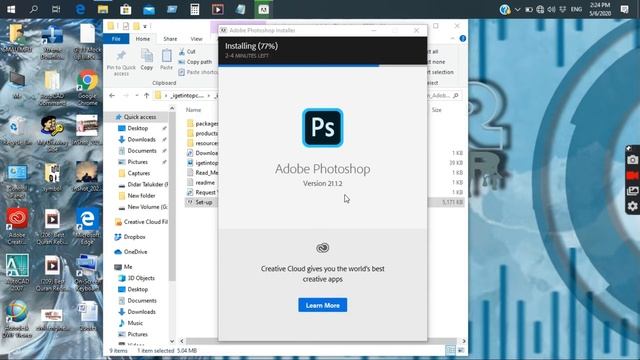The width and height of the screenshot is (640, 360).
Task: Open Microsoft Store from the taskbar
Action: (126, 9)
